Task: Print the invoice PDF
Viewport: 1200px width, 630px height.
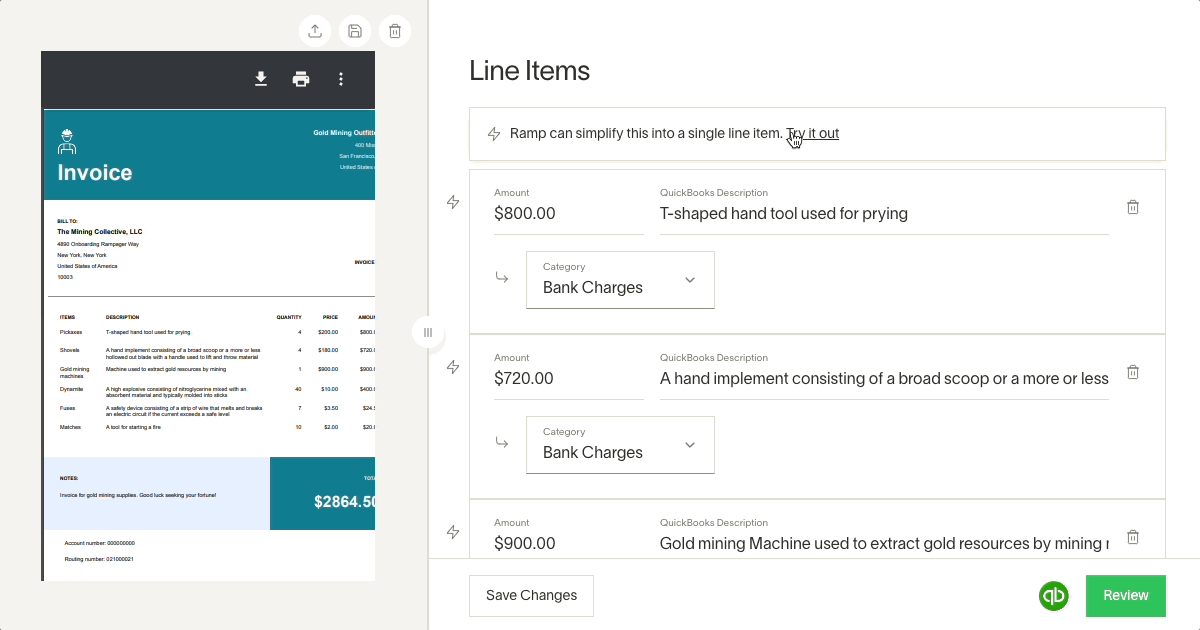Action: click(x=301, y=79)
